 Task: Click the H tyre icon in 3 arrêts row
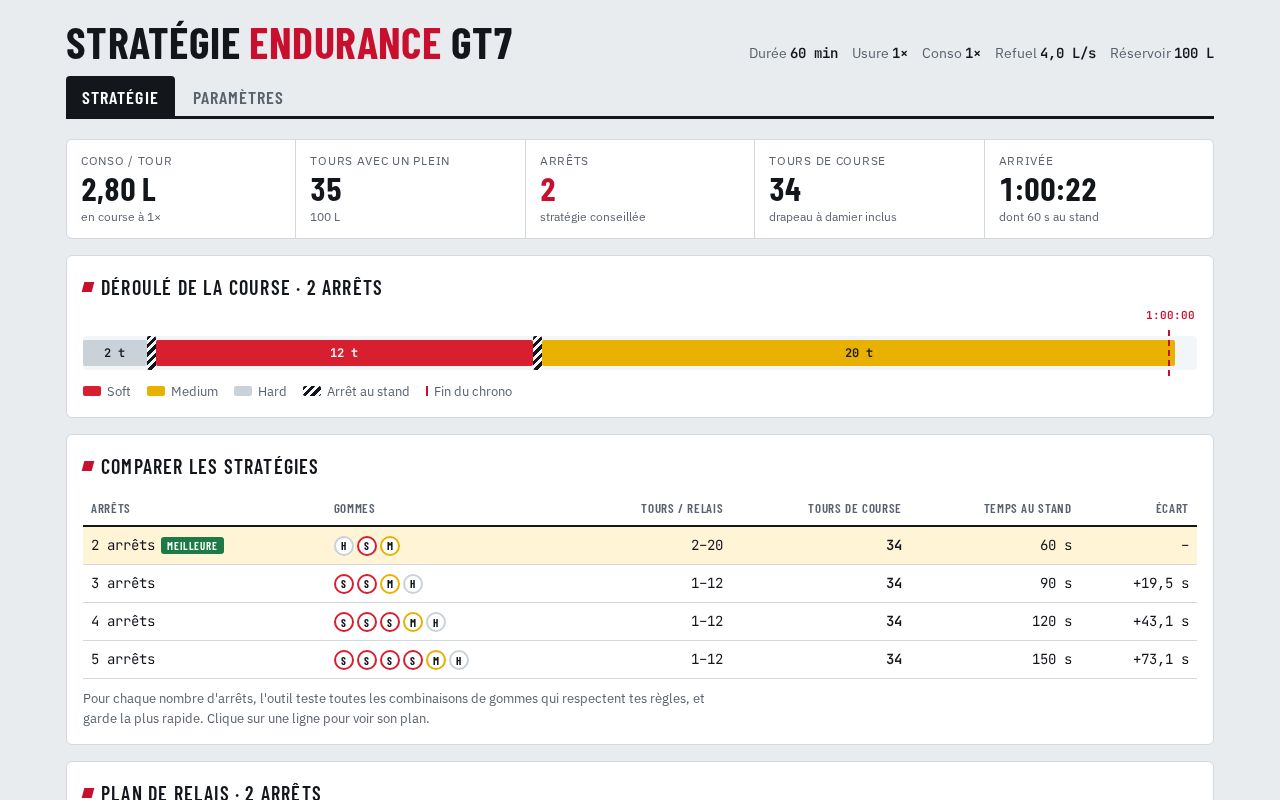pyautogui.click(x=413, y=584)
